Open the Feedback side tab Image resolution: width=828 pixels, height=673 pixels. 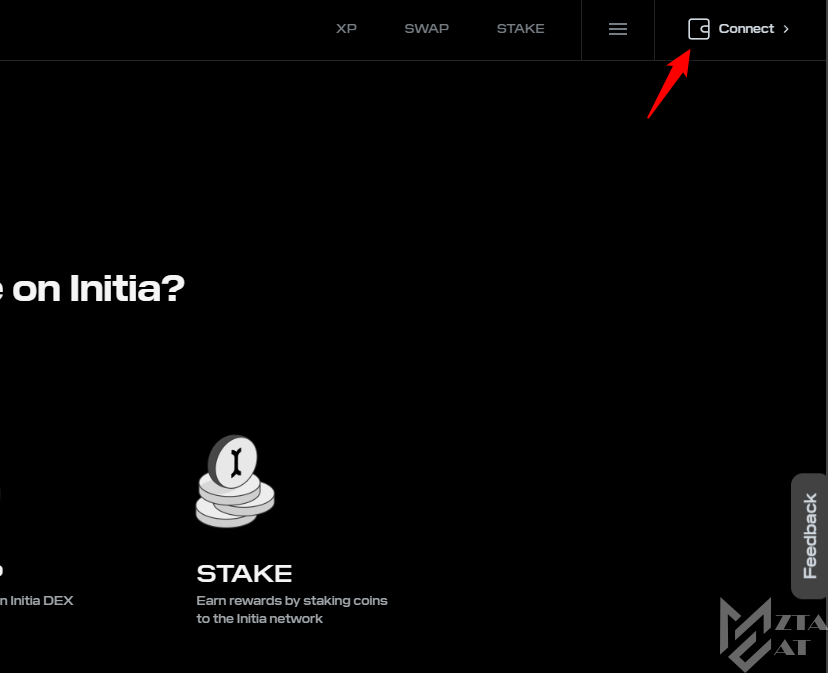point(810,536)
